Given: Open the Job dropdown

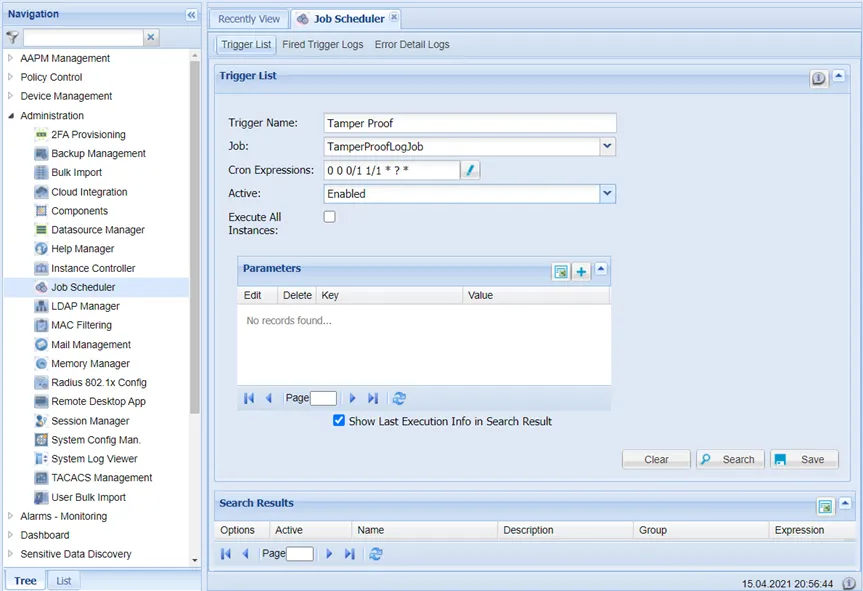Looking at the screenshot, I should pos(607,146).
